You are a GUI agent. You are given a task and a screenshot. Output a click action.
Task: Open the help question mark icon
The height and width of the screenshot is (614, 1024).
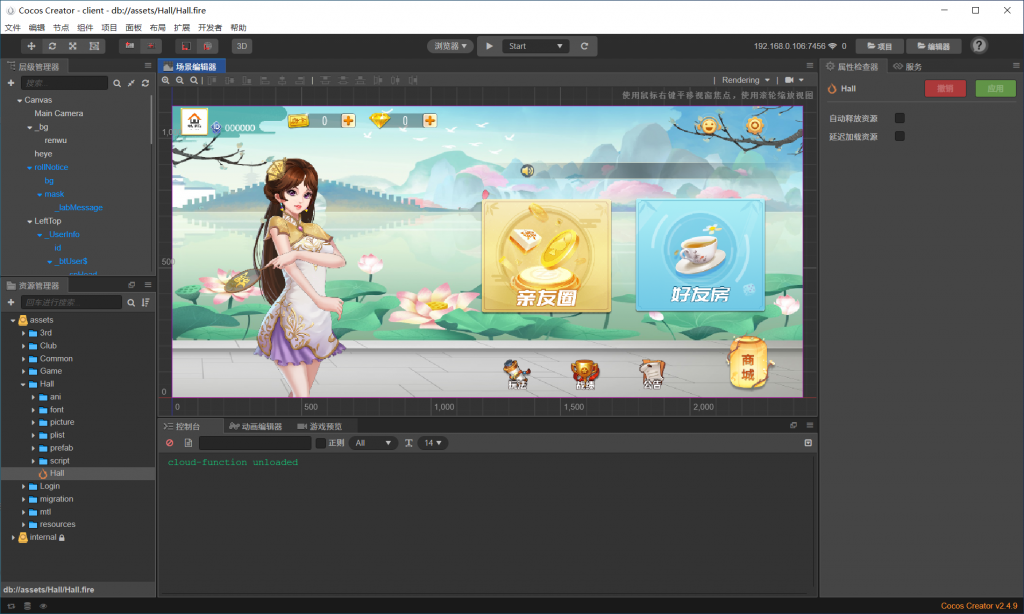(x=979, y=46)
